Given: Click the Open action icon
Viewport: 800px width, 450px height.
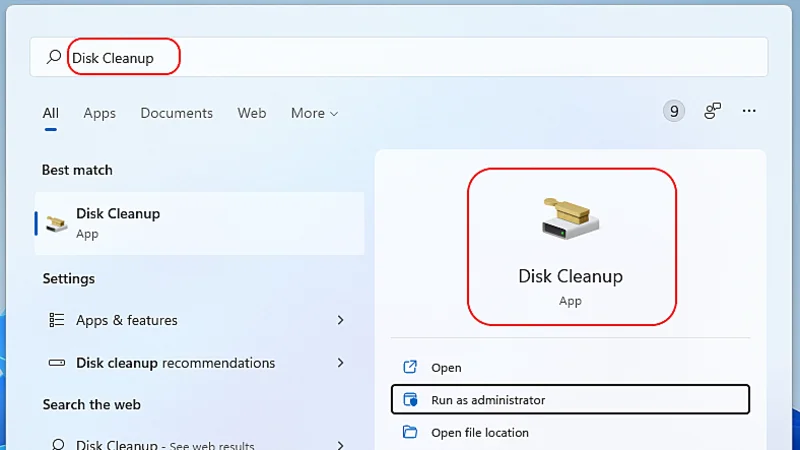Looking at the screenshot, I should tap(410, 367).
